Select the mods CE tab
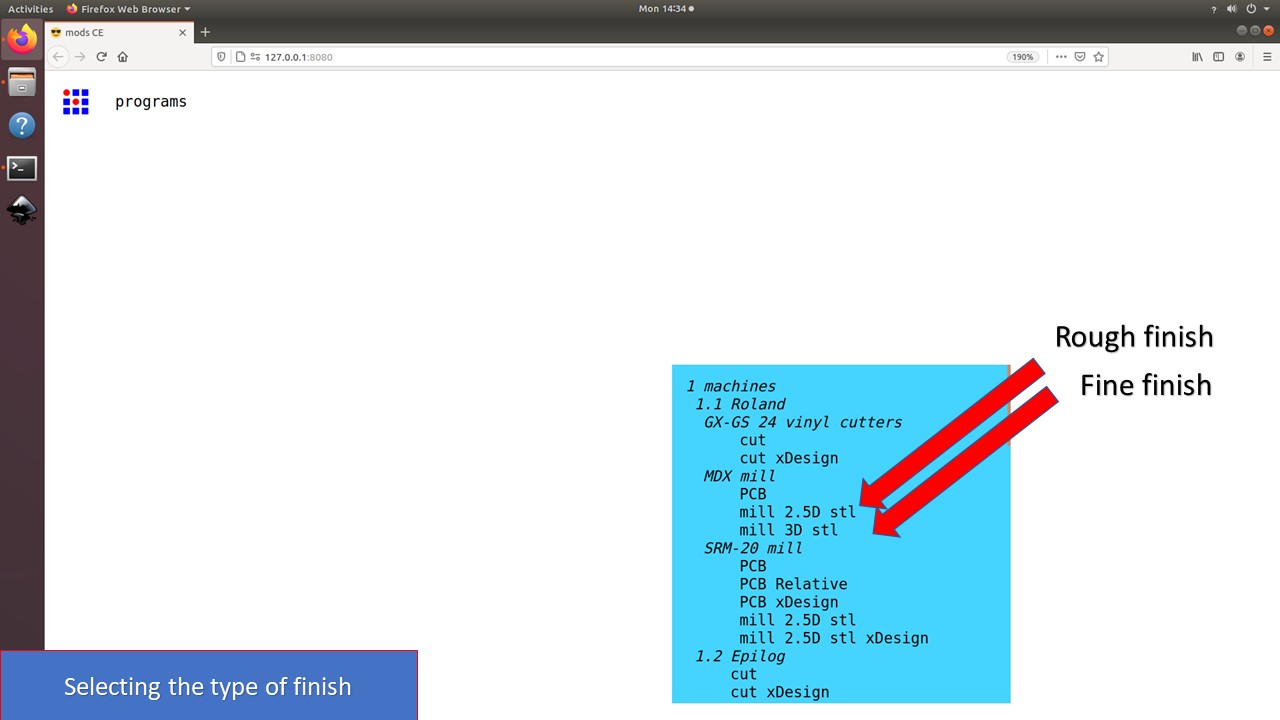The height and width of the screenshot is (720, 1280). 118,32
